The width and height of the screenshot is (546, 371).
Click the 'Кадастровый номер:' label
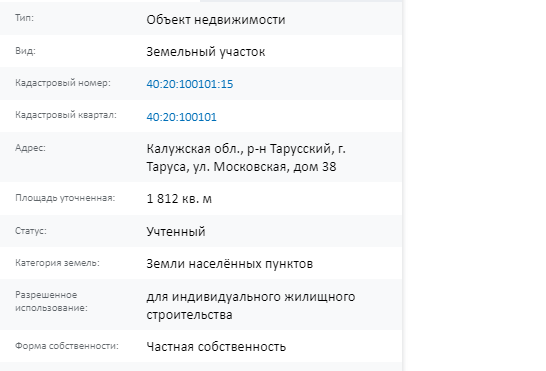coord(63,83)
